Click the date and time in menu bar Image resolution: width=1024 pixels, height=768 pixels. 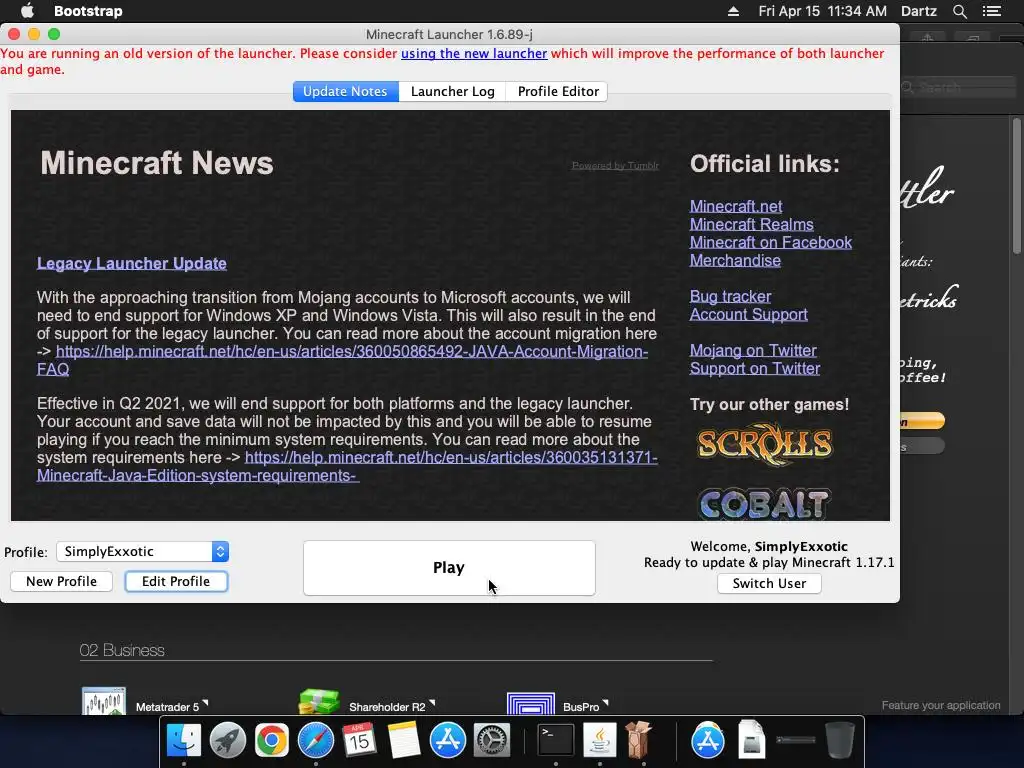pos(822,11)
